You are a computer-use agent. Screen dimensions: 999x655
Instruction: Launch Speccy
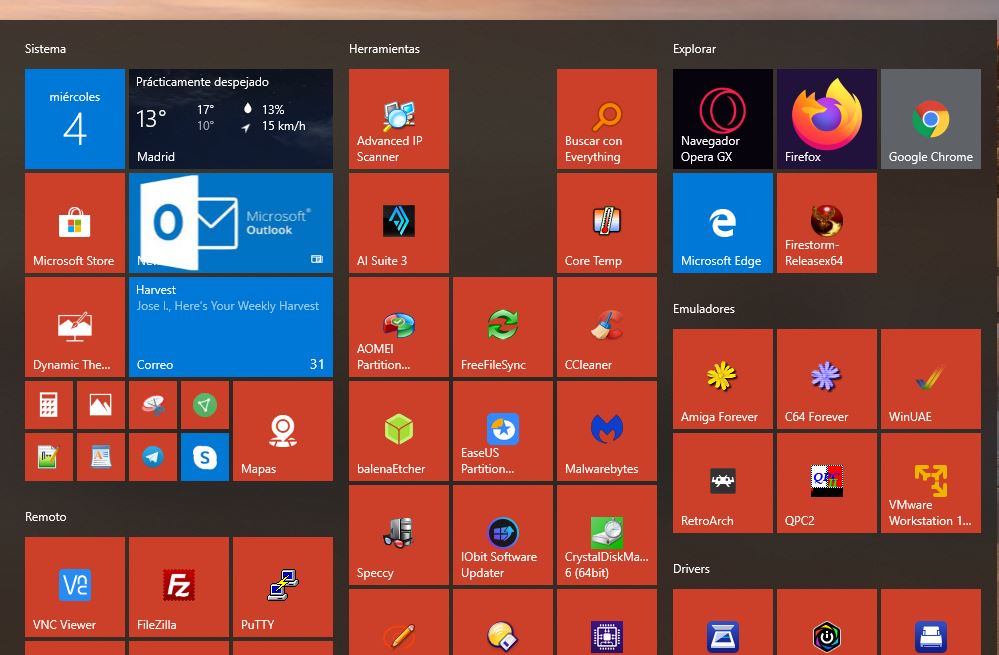point(399,535)
